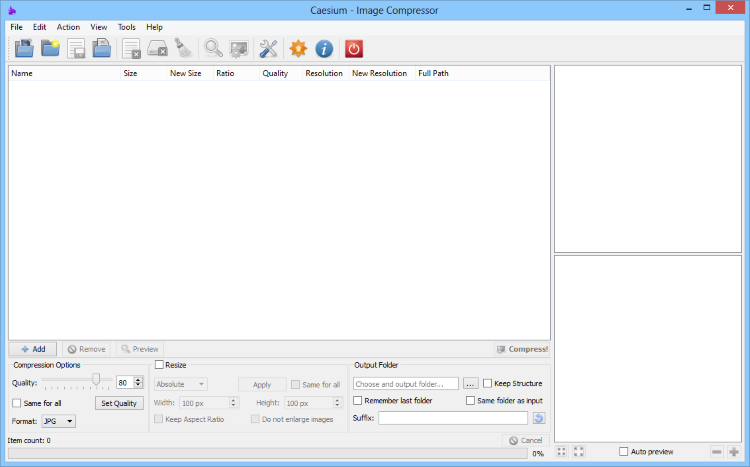750x467 pixels.
Task: Click the Remove Item toolbar icon
Action: coord(131,48)
